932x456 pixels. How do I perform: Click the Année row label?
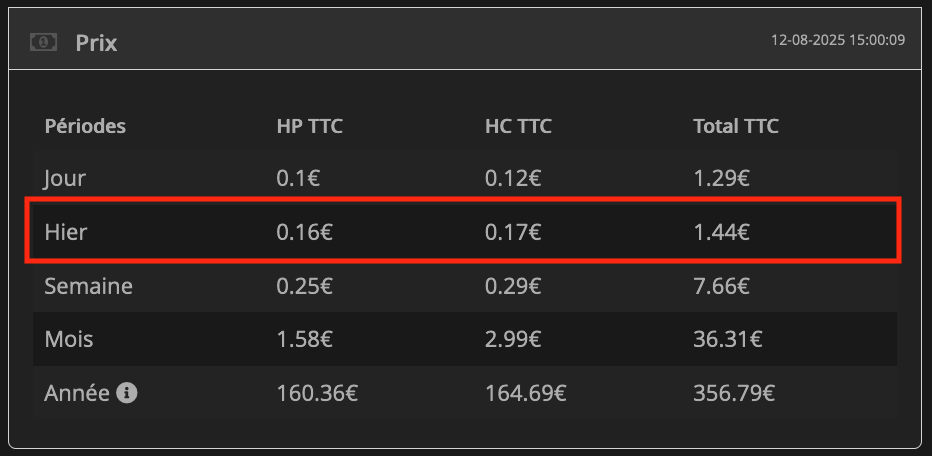point(77,393)
